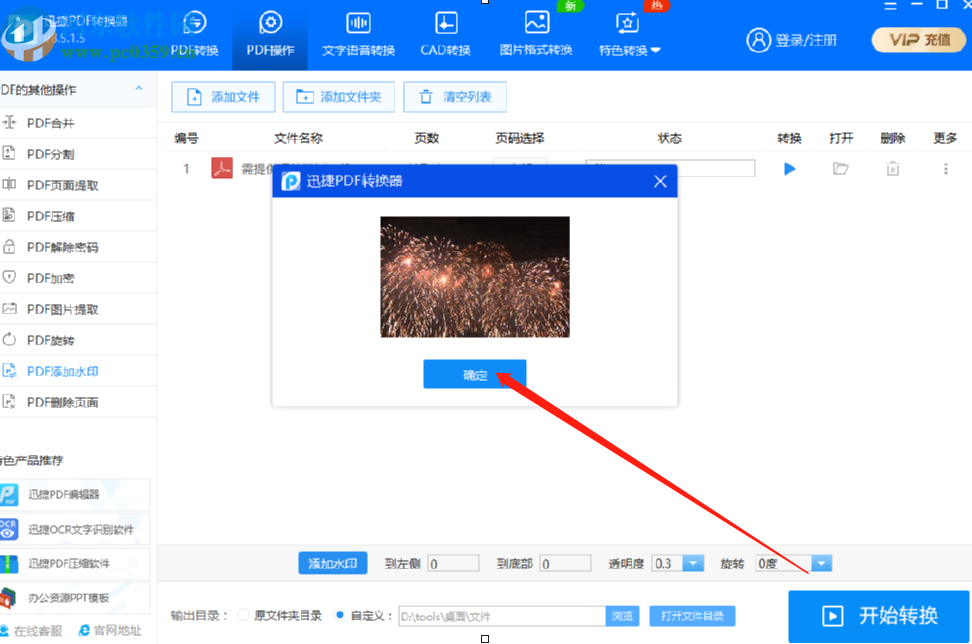Select PDF图片提取 in the sidebar

pos(77,309)
